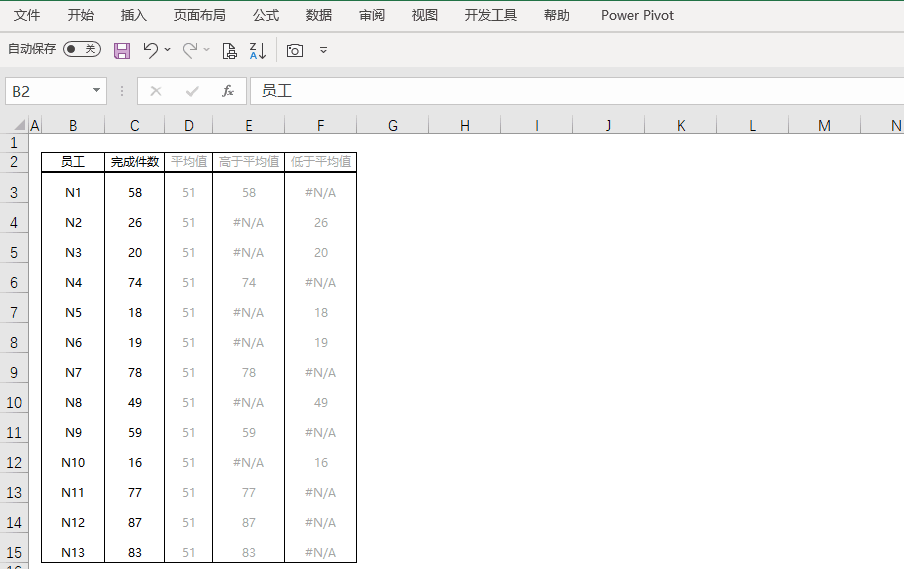Screen dimensions: 904x569
Task: Switch to the 公式 tab
Action: point(266,16)
